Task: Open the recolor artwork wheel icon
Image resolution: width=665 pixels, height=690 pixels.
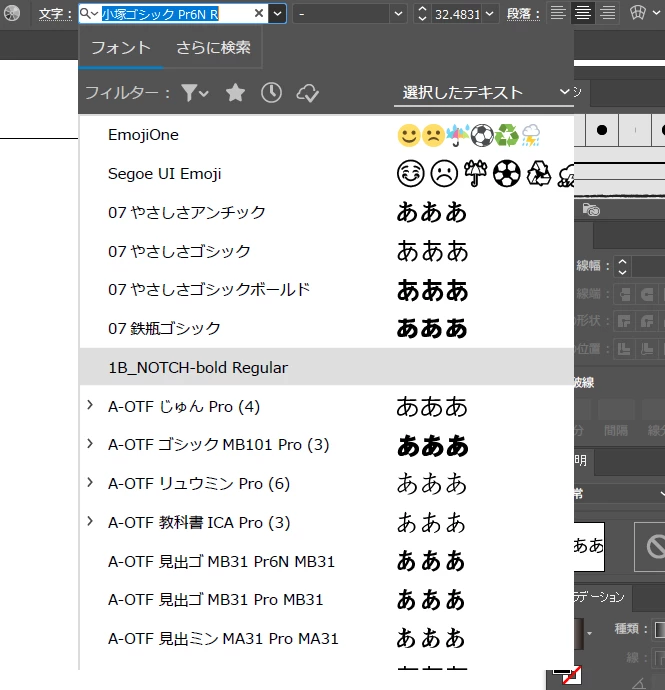Action: pos(11,13)
